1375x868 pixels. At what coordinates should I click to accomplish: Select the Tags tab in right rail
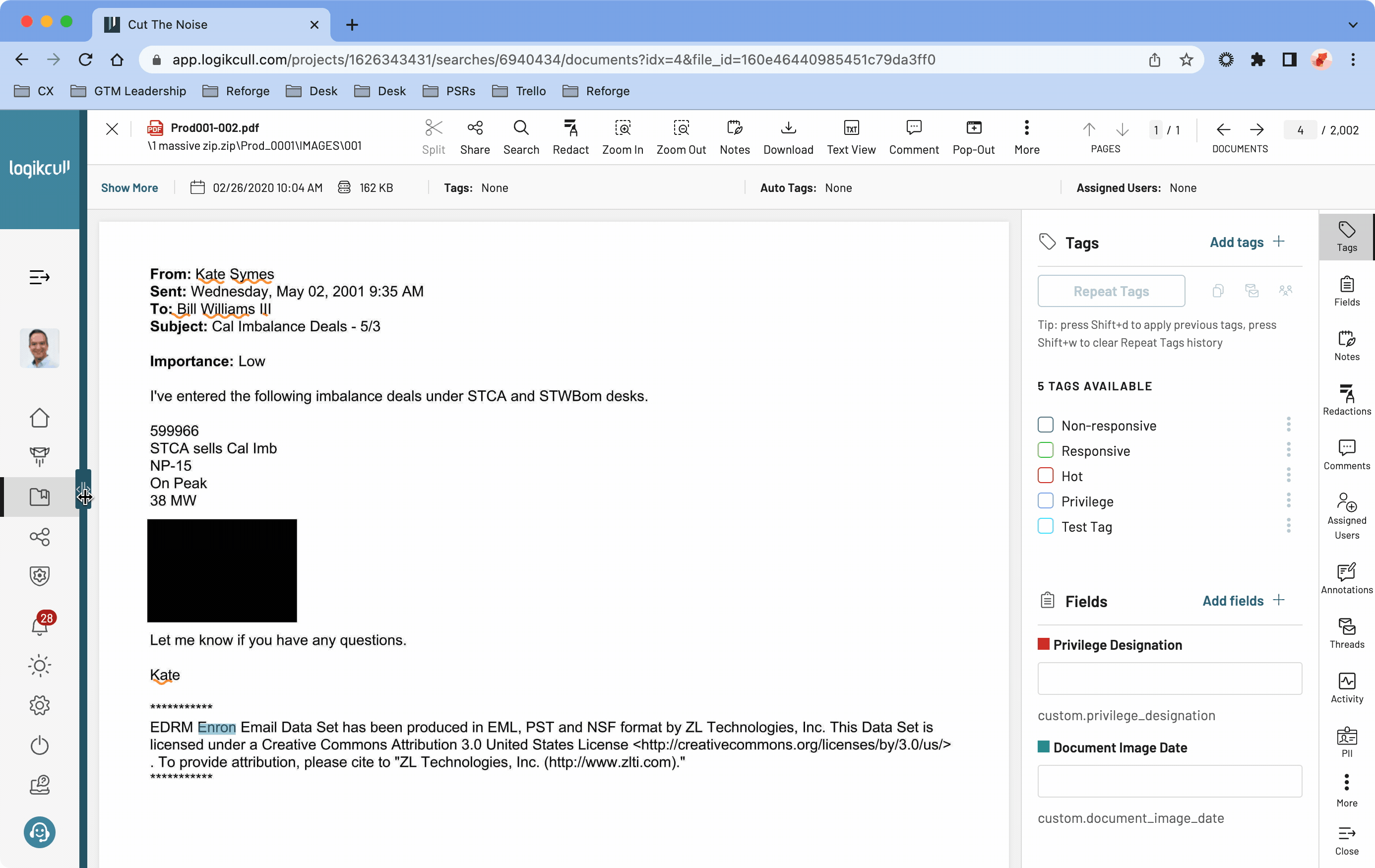tap(1346, 237)
